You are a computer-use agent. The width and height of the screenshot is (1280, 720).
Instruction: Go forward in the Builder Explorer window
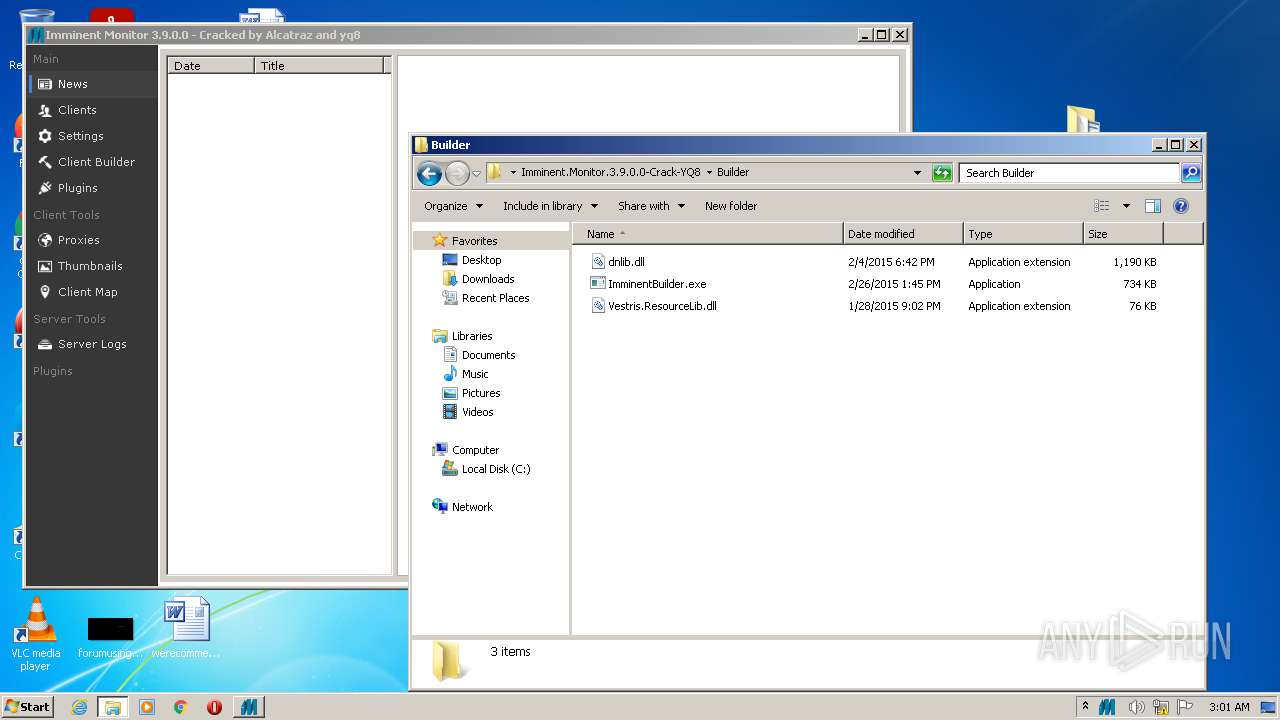point(457,173)
